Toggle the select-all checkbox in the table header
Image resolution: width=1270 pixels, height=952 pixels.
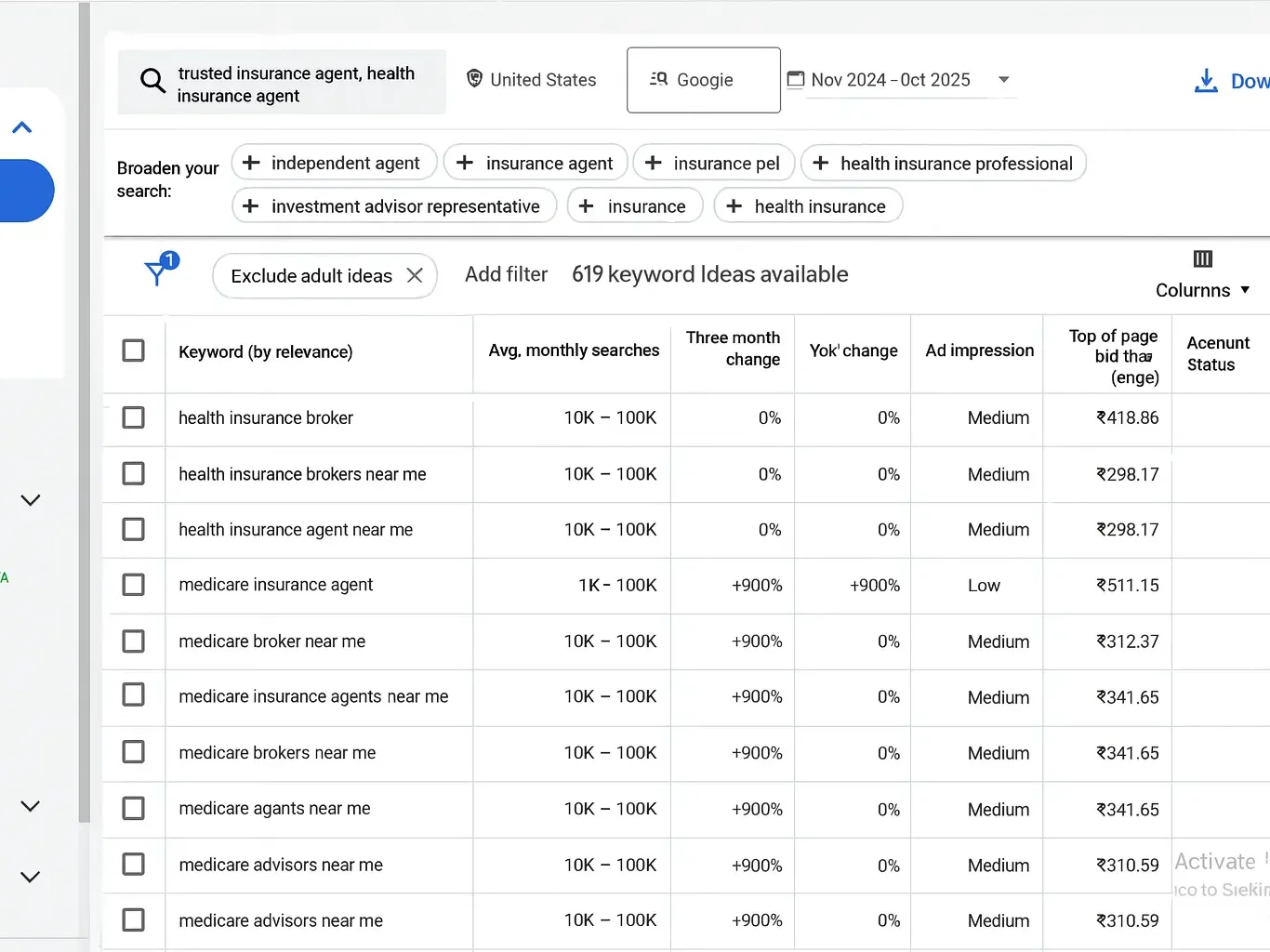click(x=133, y=350)
